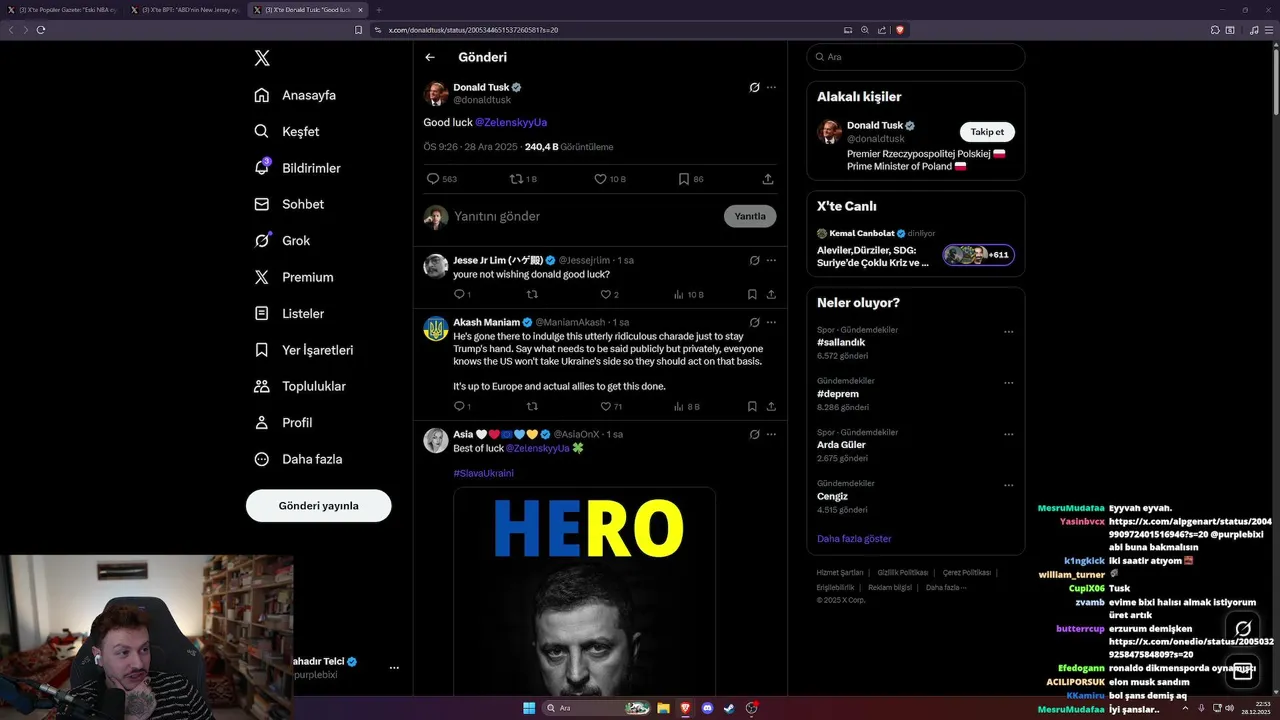Open Anasayfa in the sidebar

(295, 95)
